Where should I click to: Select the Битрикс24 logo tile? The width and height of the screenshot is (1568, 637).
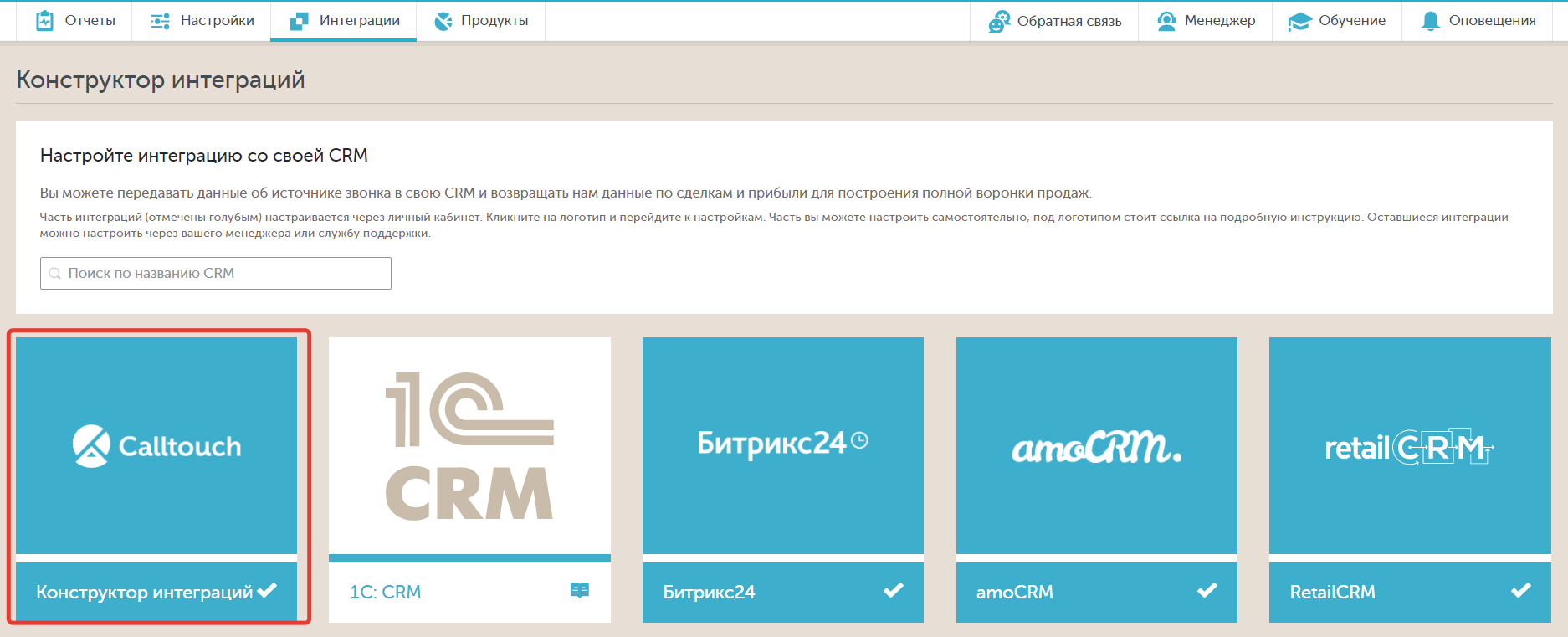[782, 445]
